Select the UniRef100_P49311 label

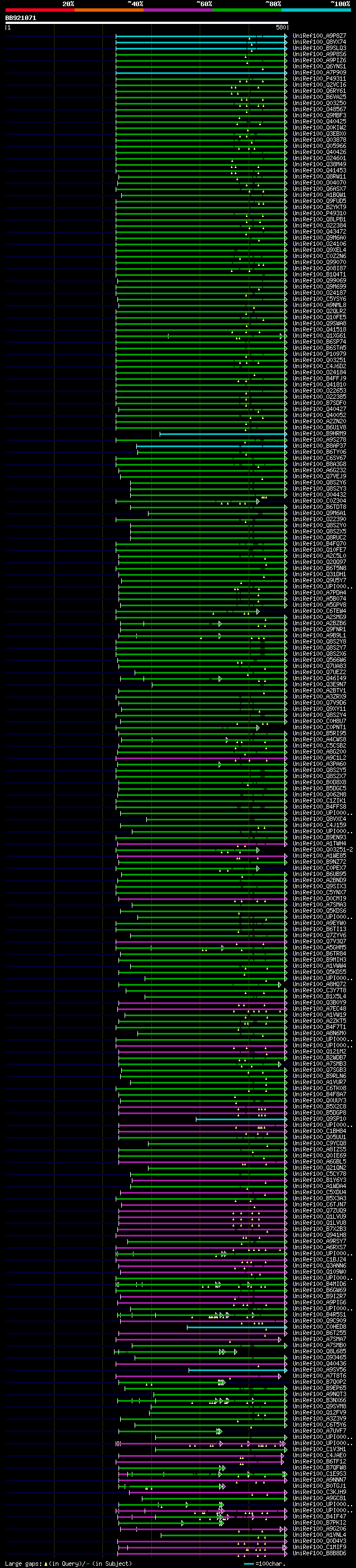point(319,78)
